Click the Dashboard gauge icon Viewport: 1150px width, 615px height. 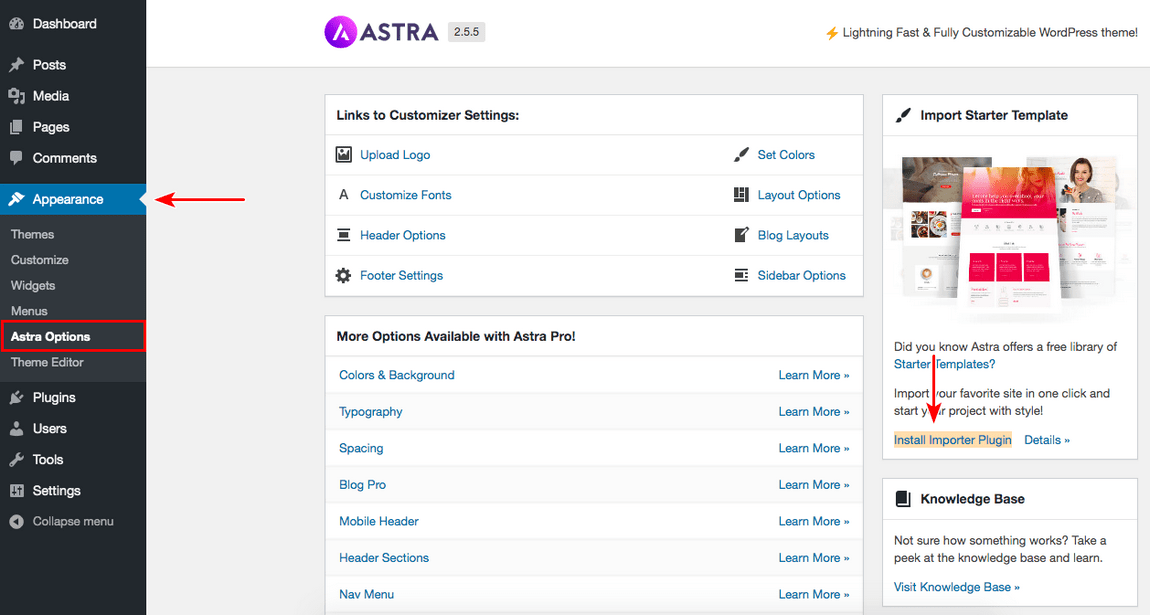click(x=16, y=23)
